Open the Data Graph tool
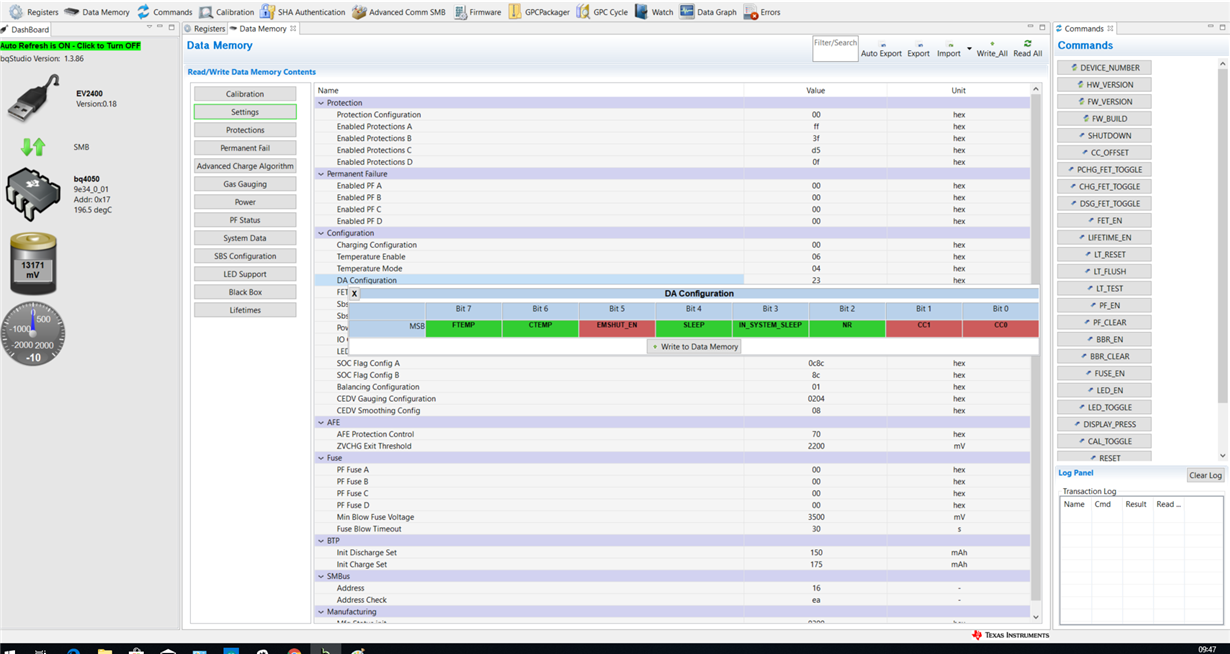The width and height of the screenshot is (1230, 654). pos(708,12)
